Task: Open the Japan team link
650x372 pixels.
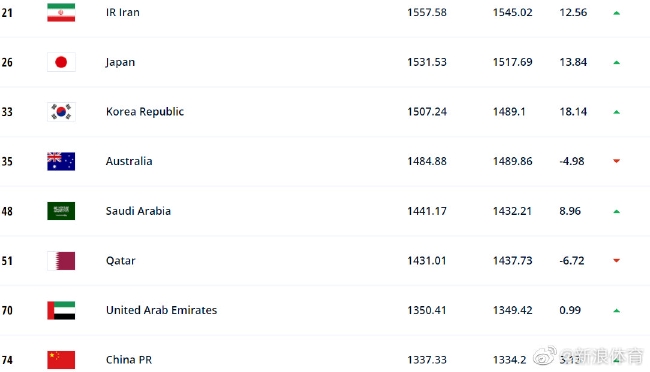Action: tap(120, 62)
